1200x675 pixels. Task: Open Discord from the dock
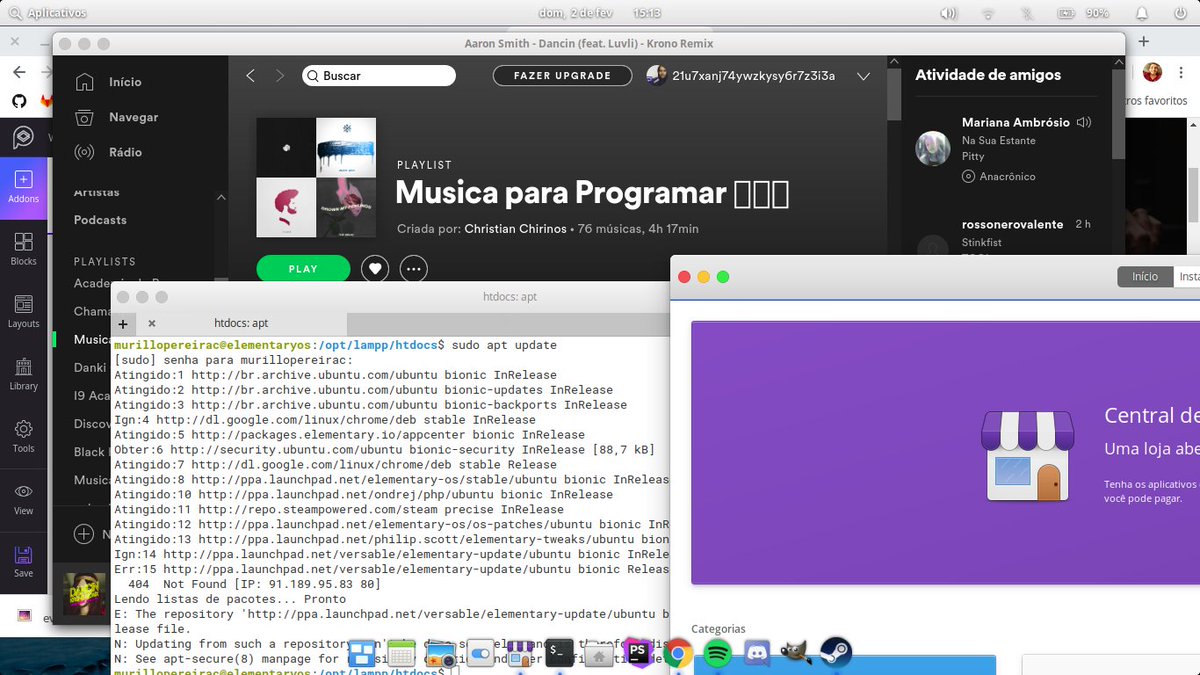pos(757,653)
